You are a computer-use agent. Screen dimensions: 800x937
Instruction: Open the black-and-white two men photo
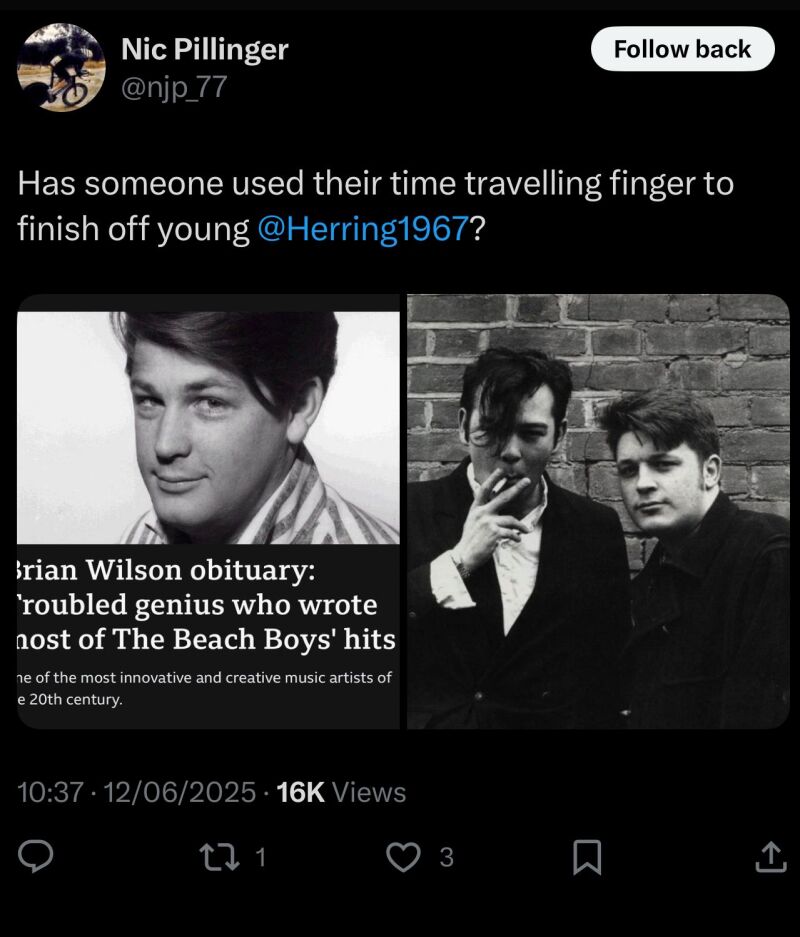[x=598, y=510]
